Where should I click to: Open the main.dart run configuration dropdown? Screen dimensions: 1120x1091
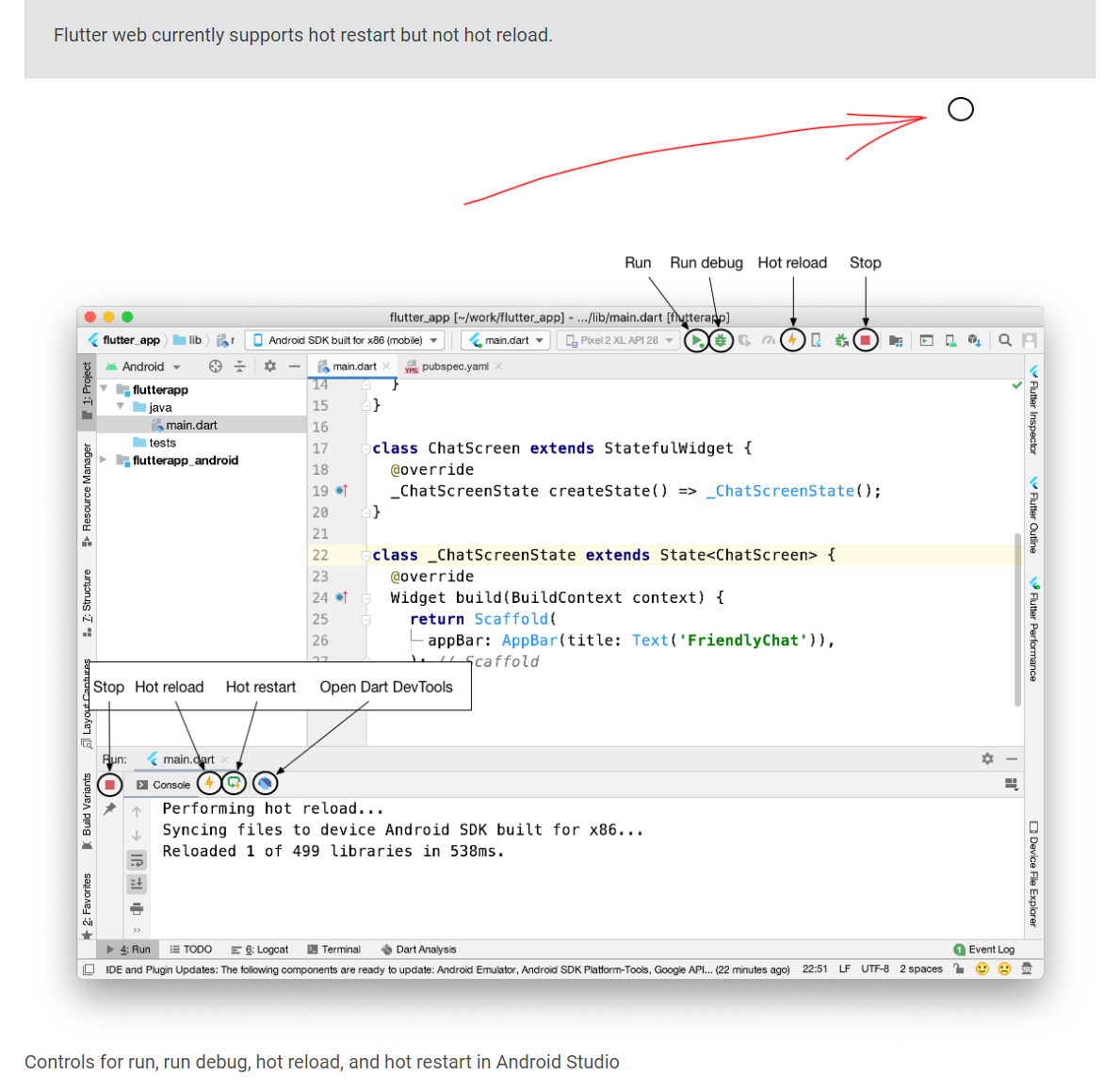pyautogui.click(x=505, y=340)
